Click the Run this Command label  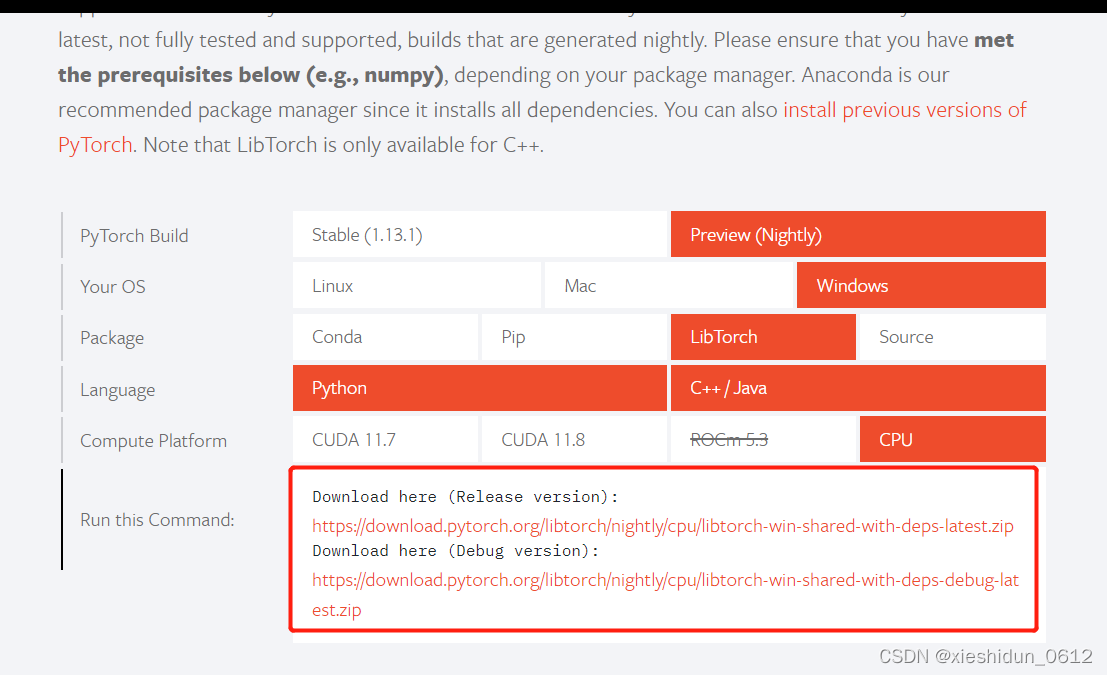point(157,519)
